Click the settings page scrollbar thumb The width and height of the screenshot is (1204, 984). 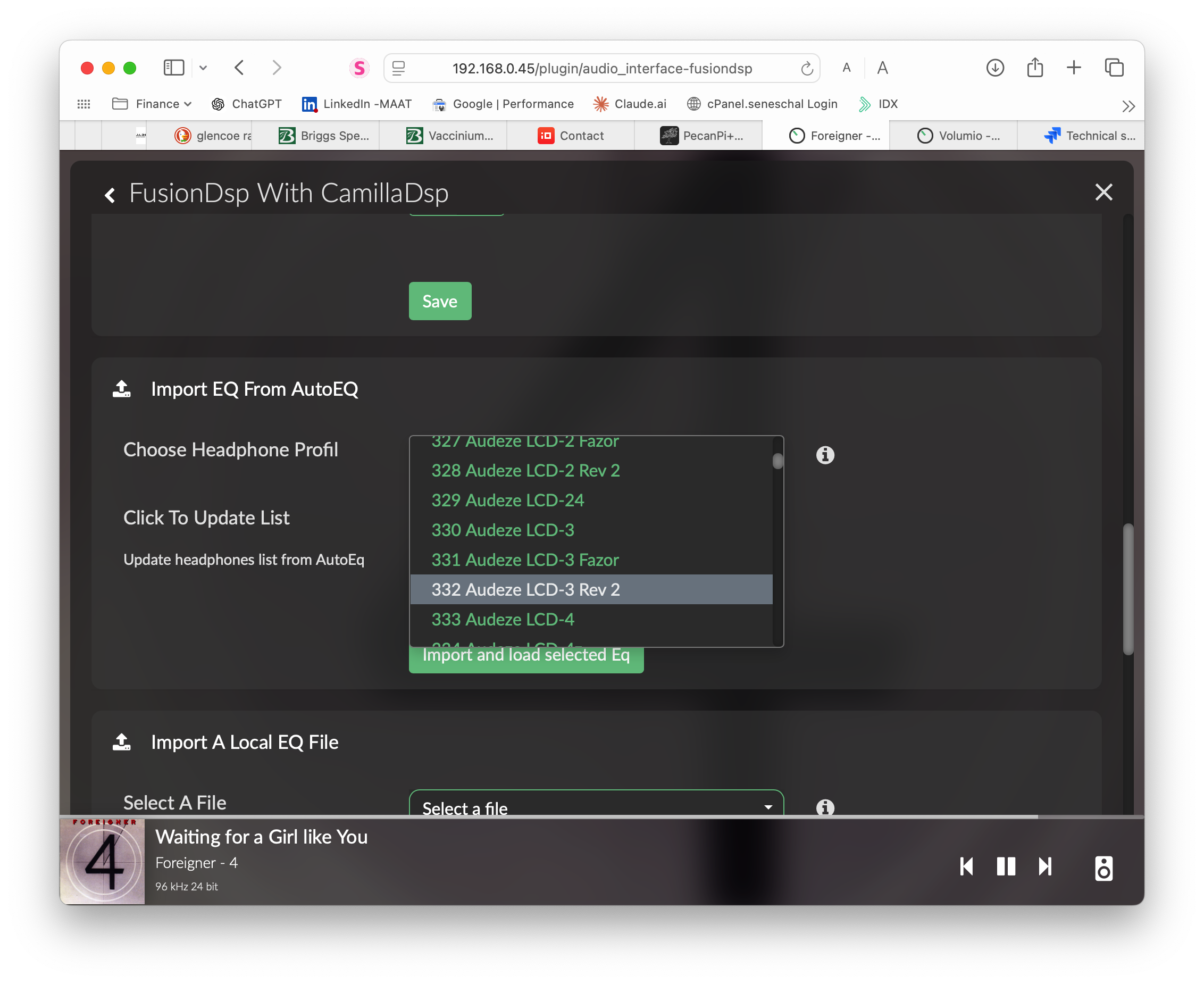pos(1128,589)
